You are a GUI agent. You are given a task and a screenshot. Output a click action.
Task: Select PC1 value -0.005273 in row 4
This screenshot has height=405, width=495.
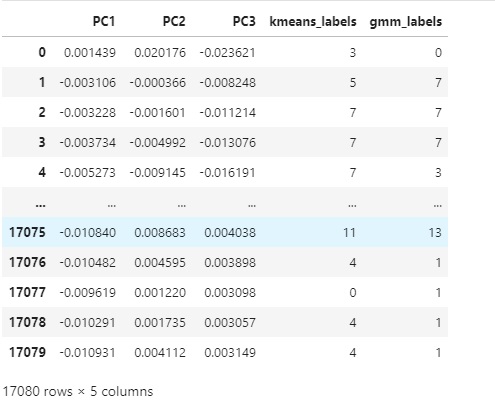tap(88, 172)
